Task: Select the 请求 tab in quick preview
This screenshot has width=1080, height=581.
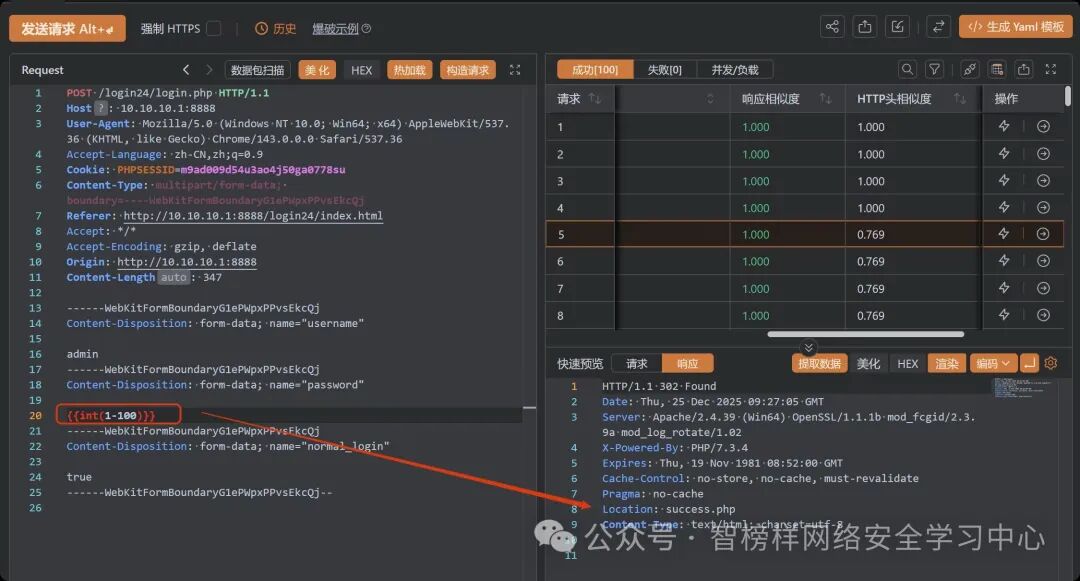Action: click(636, 363)
